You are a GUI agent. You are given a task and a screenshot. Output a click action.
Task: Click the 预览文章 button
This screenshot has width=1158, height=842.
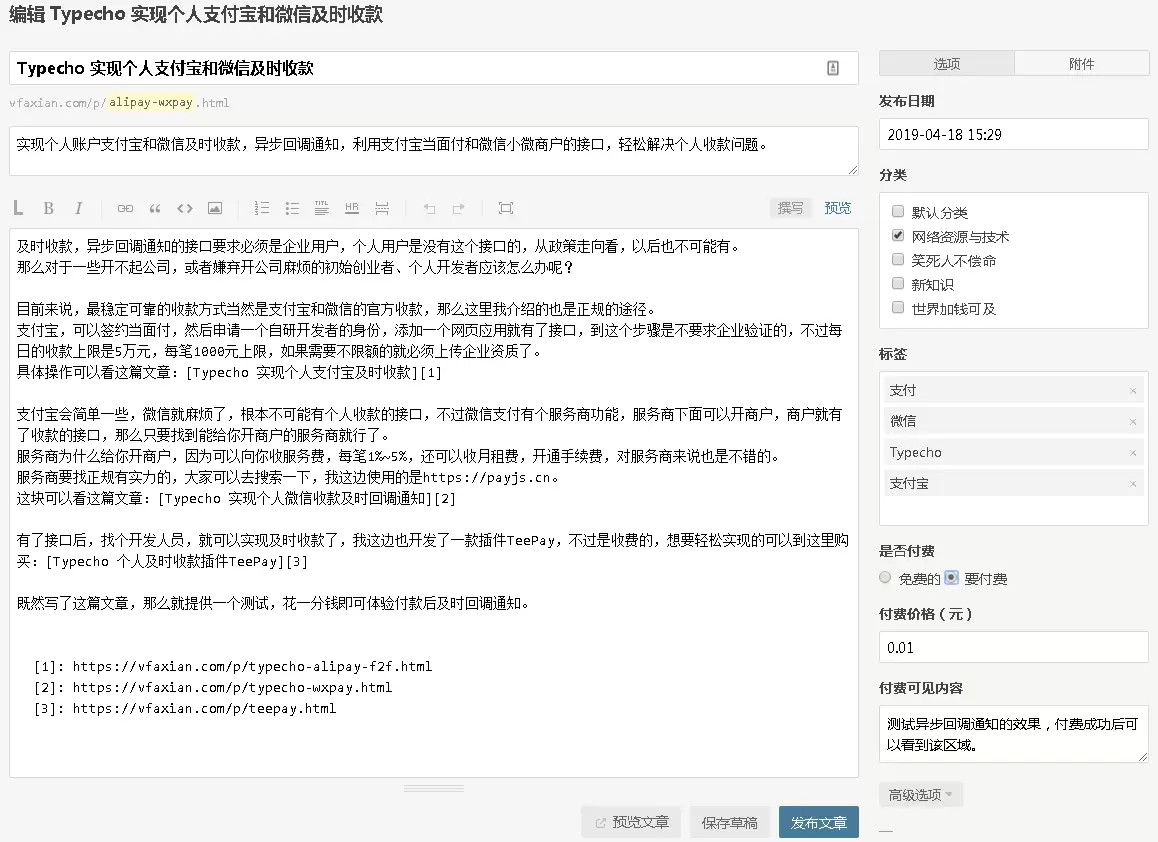pyautogui.click(x=631, y=822)
